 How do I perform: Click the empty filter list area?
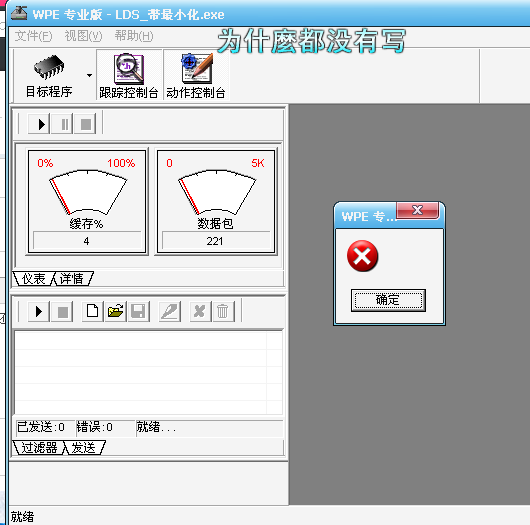(148, 373)
